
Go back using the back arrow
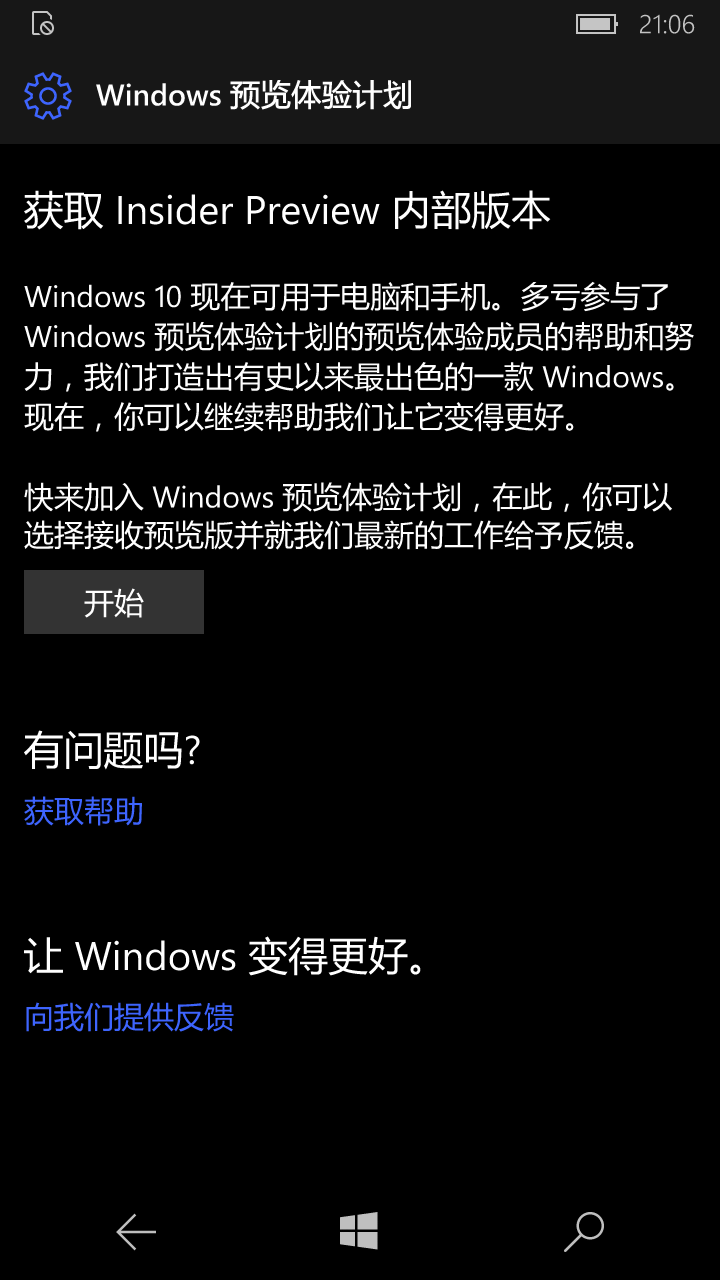coord(136,1232)
